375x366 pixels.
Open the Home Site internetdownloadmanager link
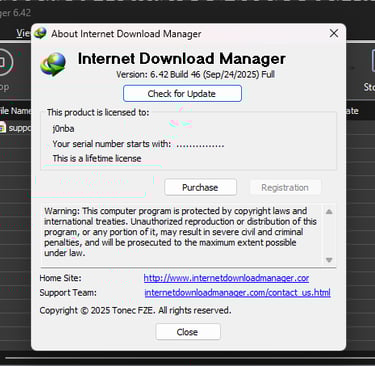[x=226, y=278]
